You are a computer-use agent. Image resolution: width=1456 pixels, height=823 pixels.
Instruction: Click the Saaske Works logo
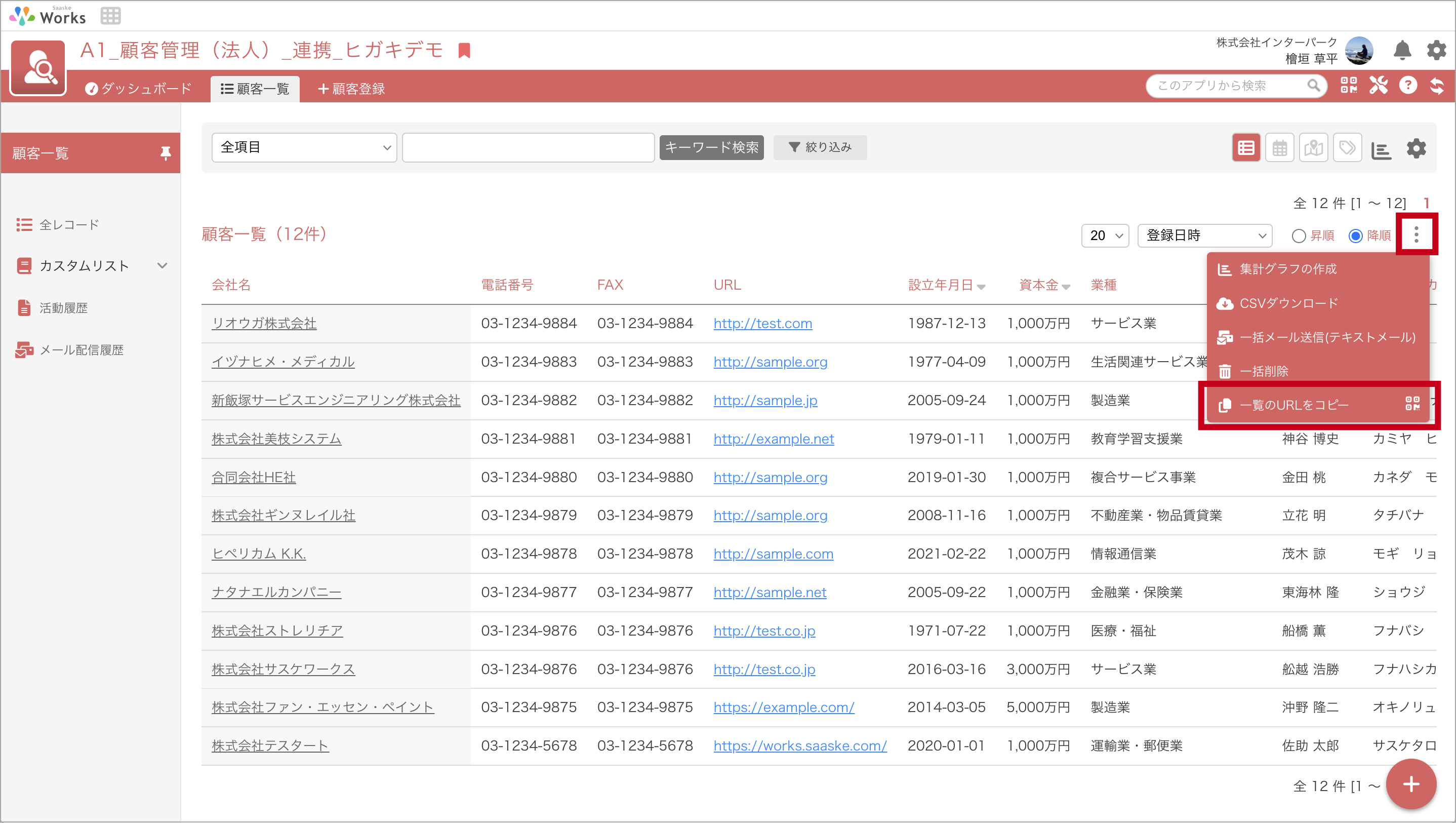[x=48, y=16]
